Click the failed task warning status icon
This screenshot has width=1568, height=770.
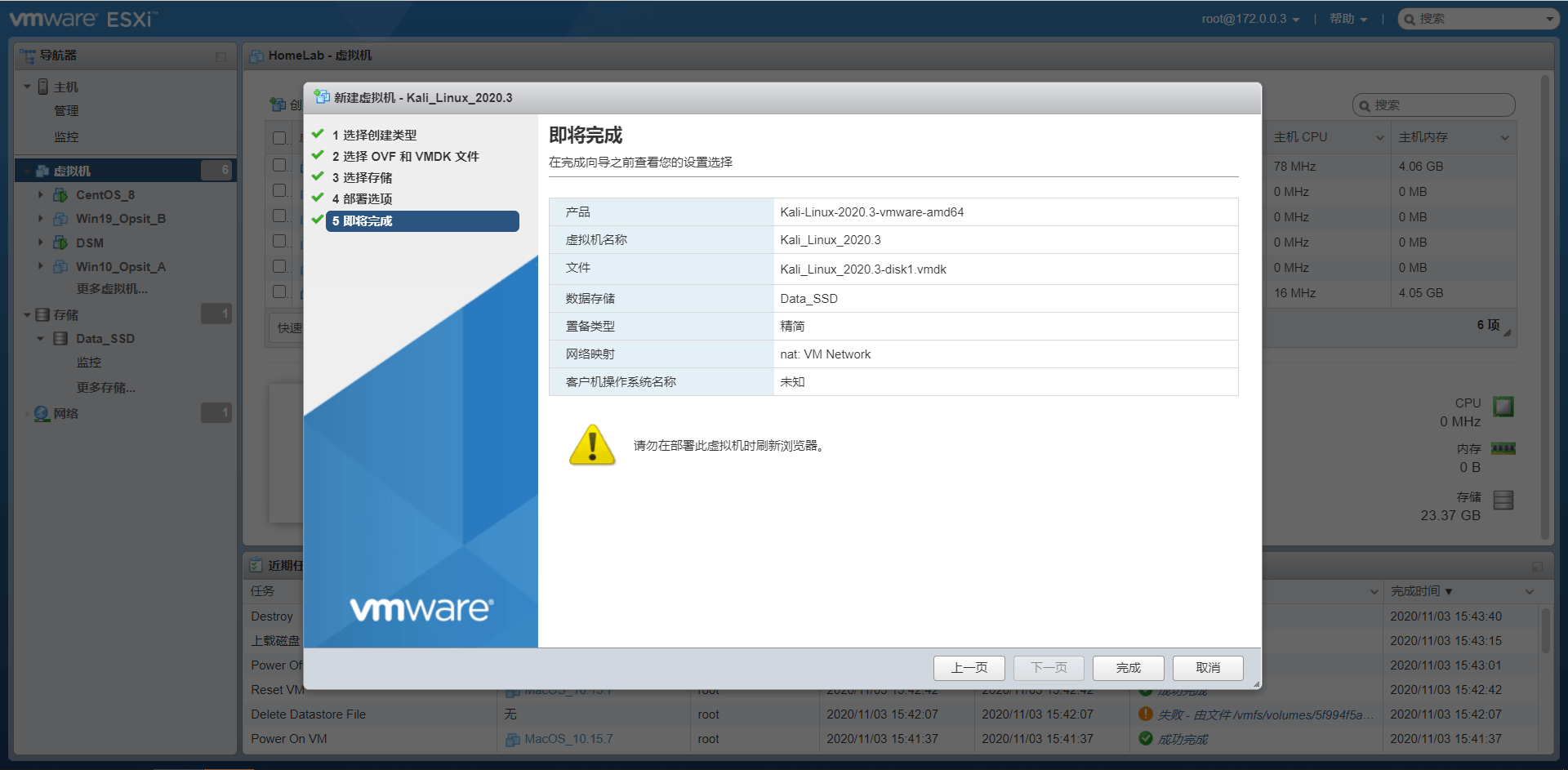pos(1146,714)
